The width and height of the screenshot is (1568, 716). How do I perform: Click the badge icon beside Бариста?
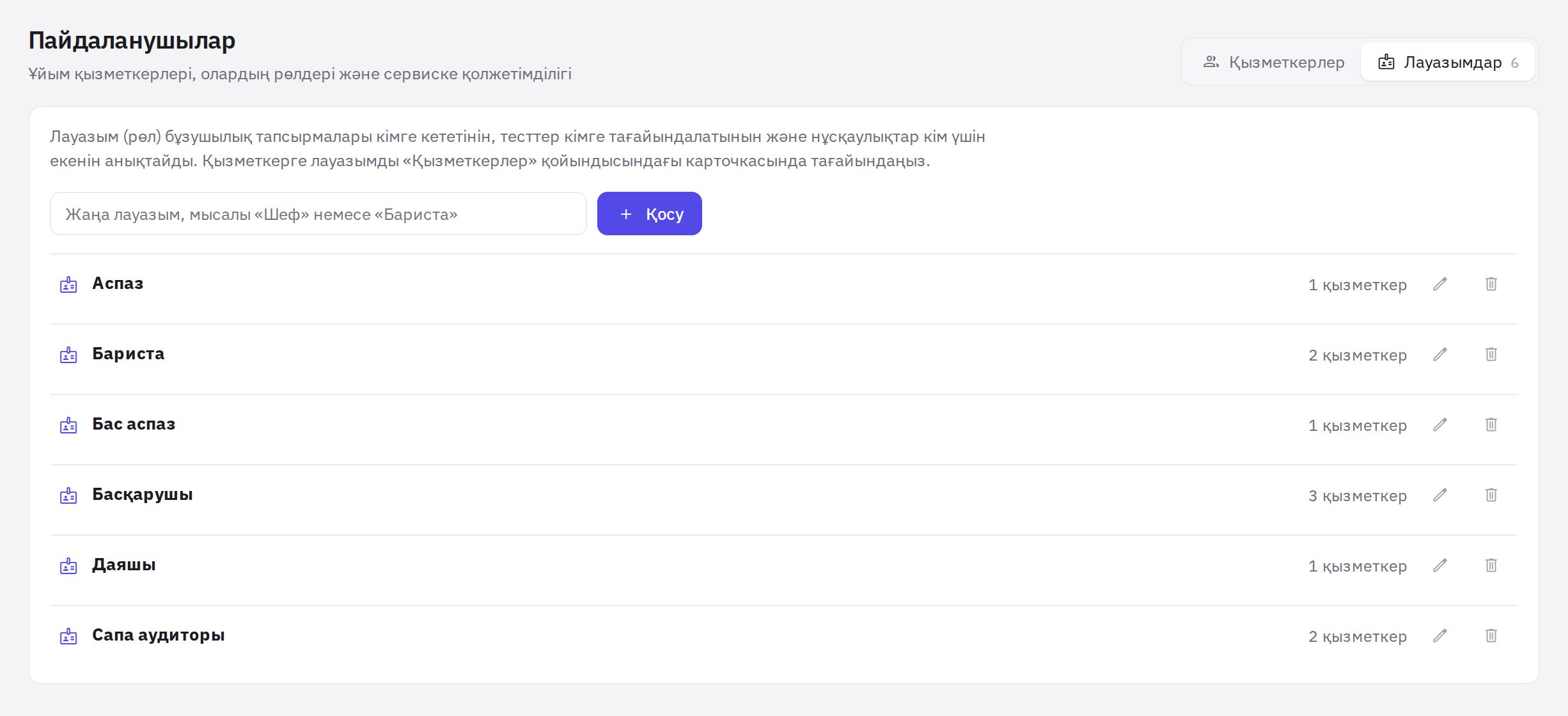coord(68,355)
